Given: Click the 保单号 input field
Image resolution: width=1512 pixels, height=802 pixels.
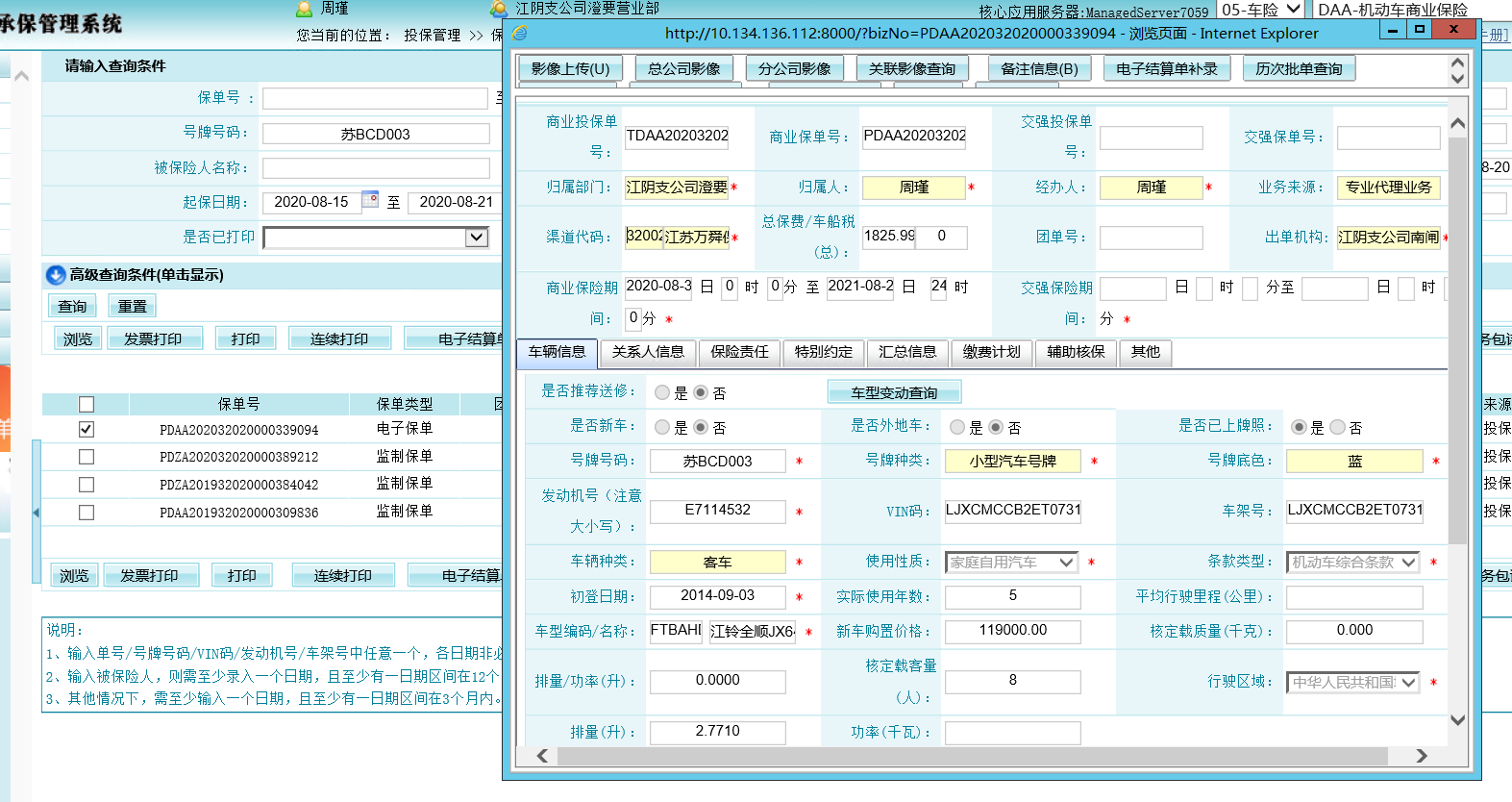Looking at the screenshot, I should click(375, 98).
